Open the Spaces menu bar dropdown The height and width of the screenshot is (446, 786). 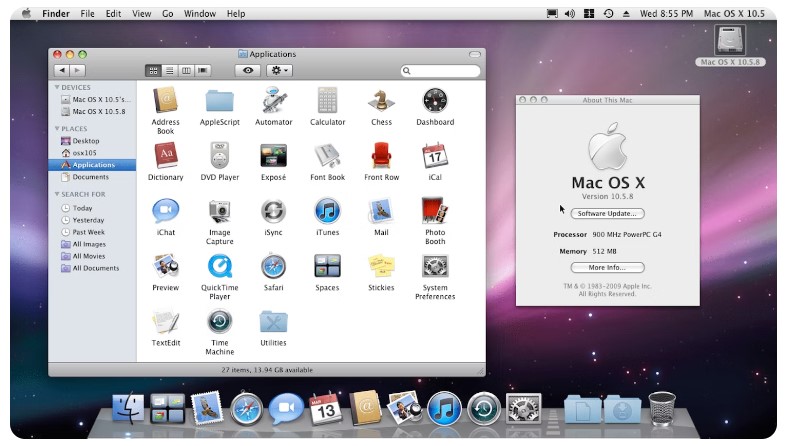(589, 14)
